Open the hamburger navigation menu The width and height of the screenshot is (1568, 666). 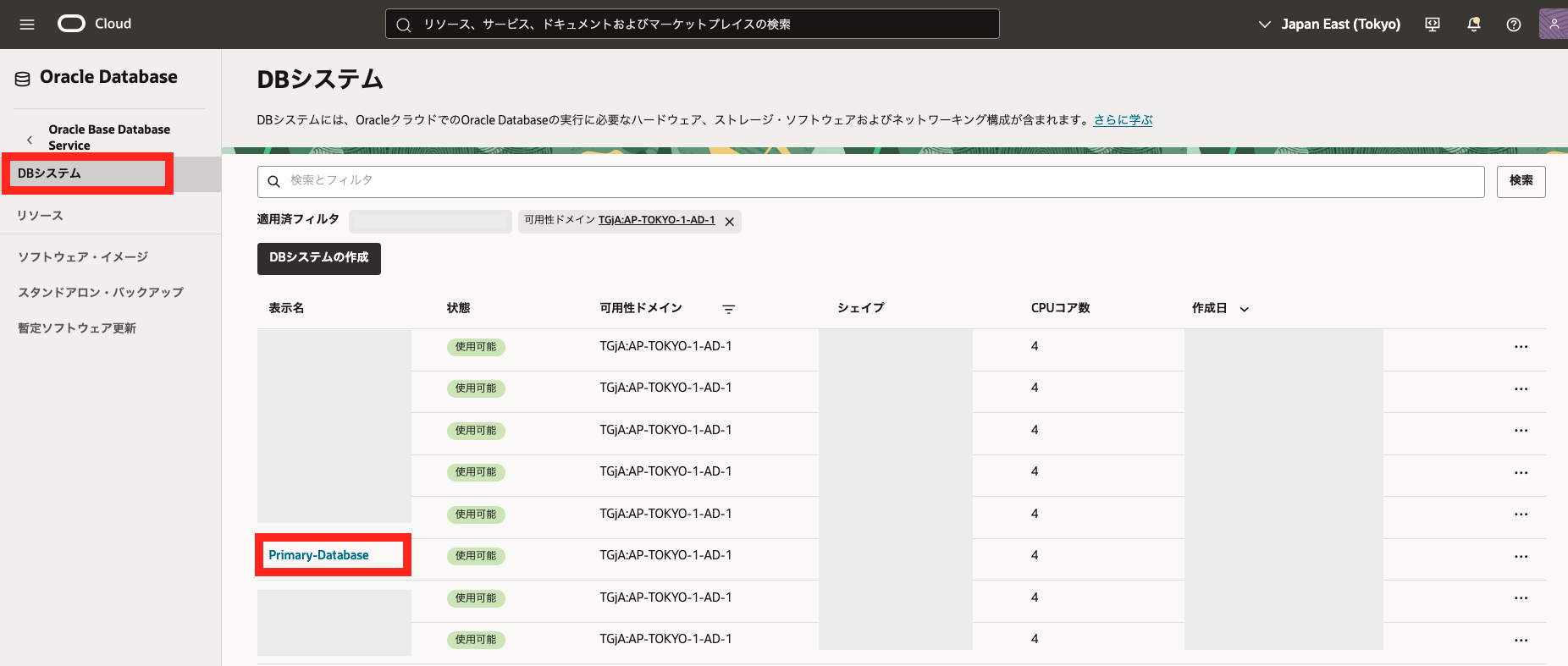(x=27, y=25)
